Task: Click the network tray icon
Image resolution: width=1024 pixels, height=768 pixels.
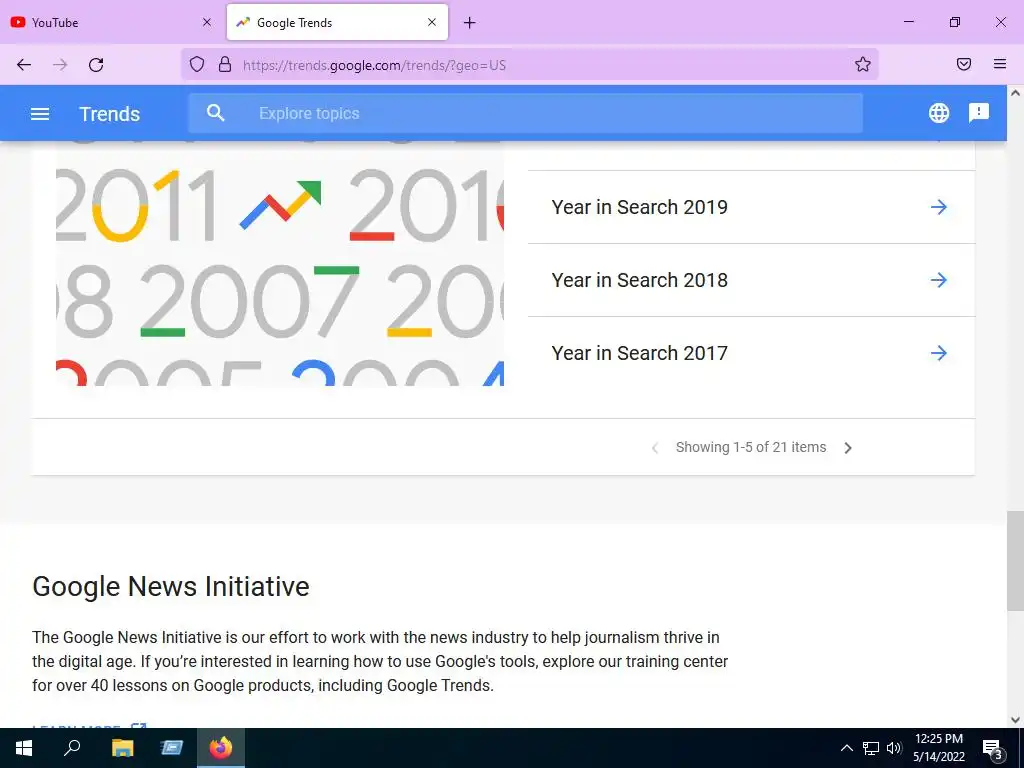Action: pos(871,748)
